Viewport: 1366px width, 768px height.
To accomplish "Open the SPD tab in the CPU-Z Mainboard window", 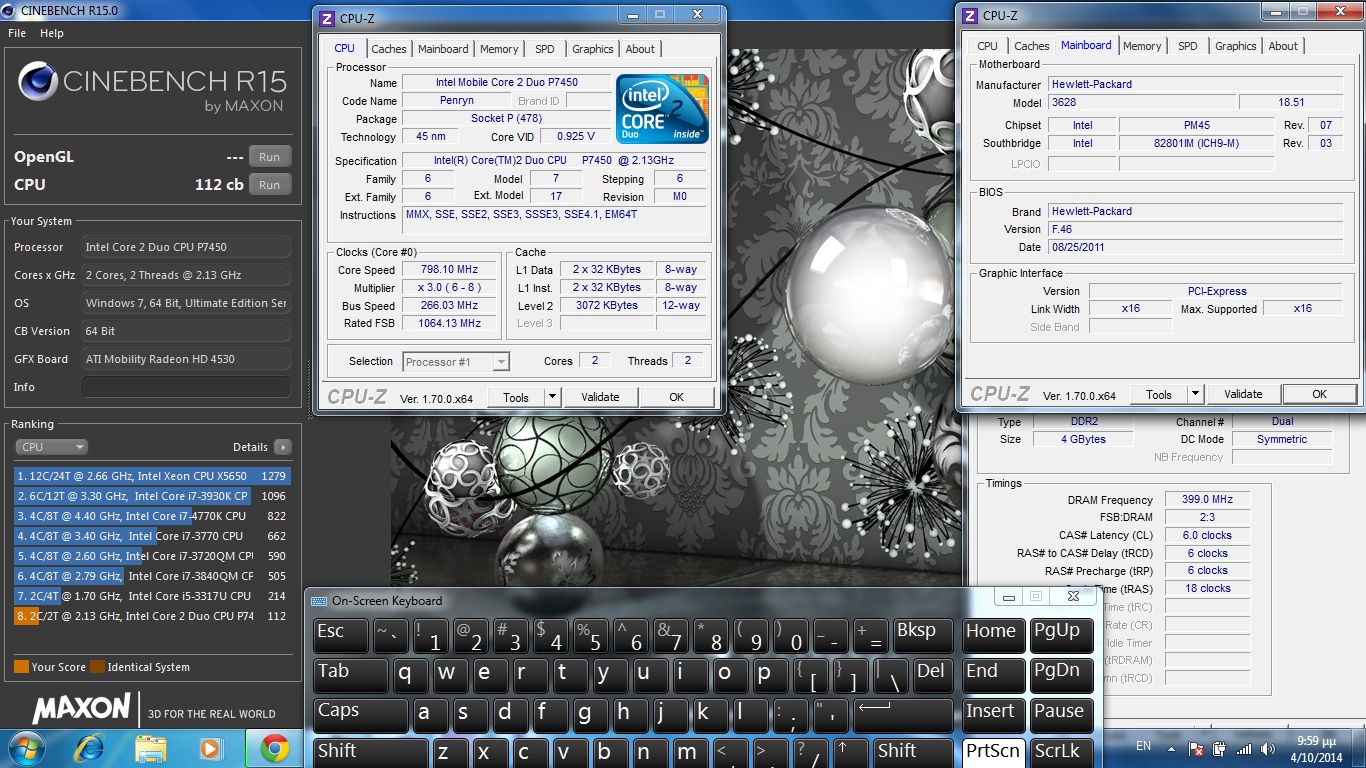I will [x=1188, y=46].
